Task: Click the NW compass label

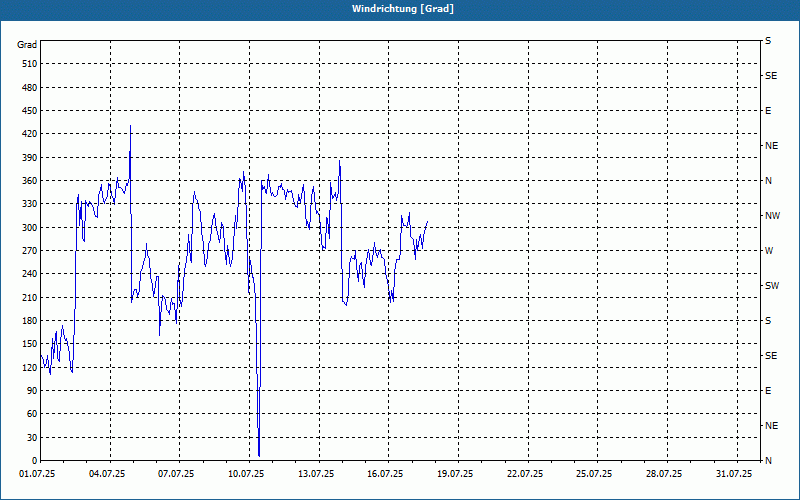Action: [x=772, y=216]
